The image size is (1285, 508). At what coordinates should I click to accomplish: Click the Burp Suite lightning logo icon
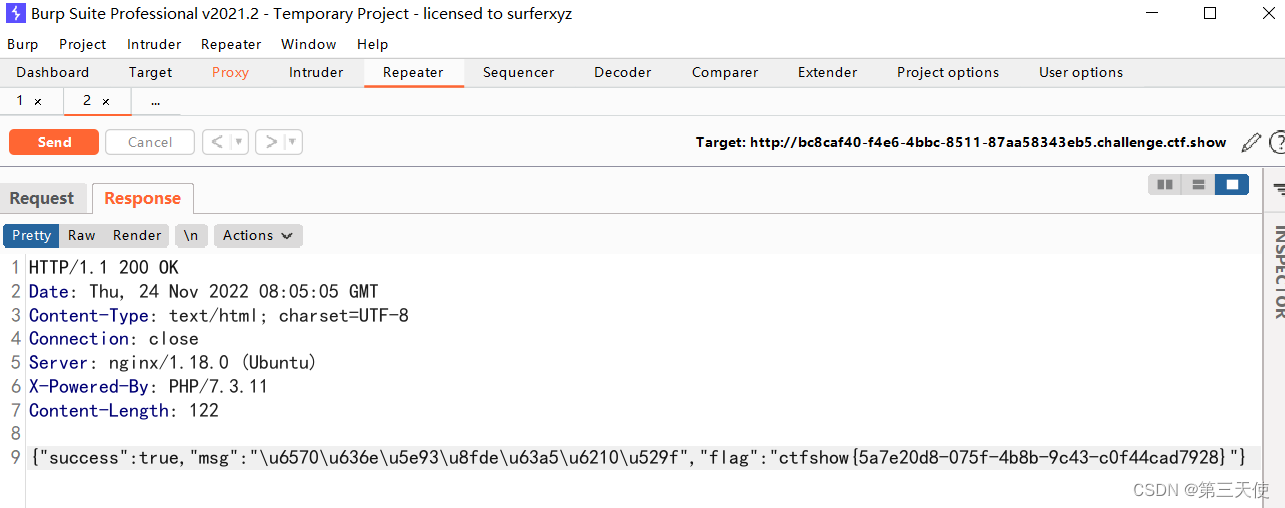(x=15, y=14)
